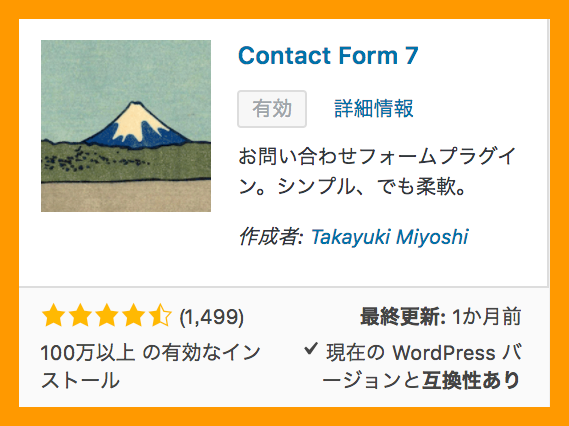This screenshot has height=426, width=569.
Task: Click the 1か月前 update time text
Action: coord(487,317)
